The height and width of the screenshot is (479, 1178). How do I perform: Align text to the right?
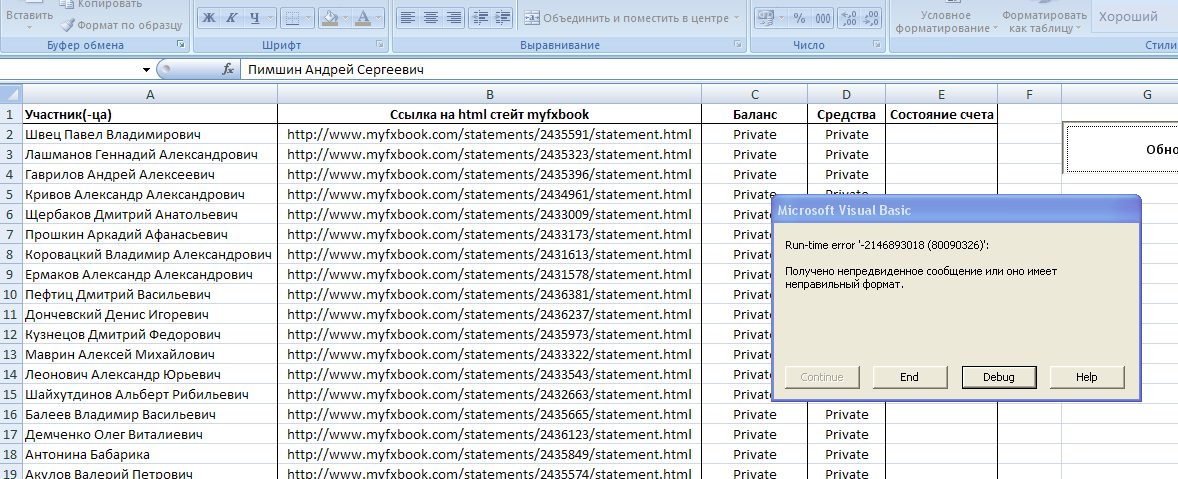pyautogui.click(x=454, y=18)
